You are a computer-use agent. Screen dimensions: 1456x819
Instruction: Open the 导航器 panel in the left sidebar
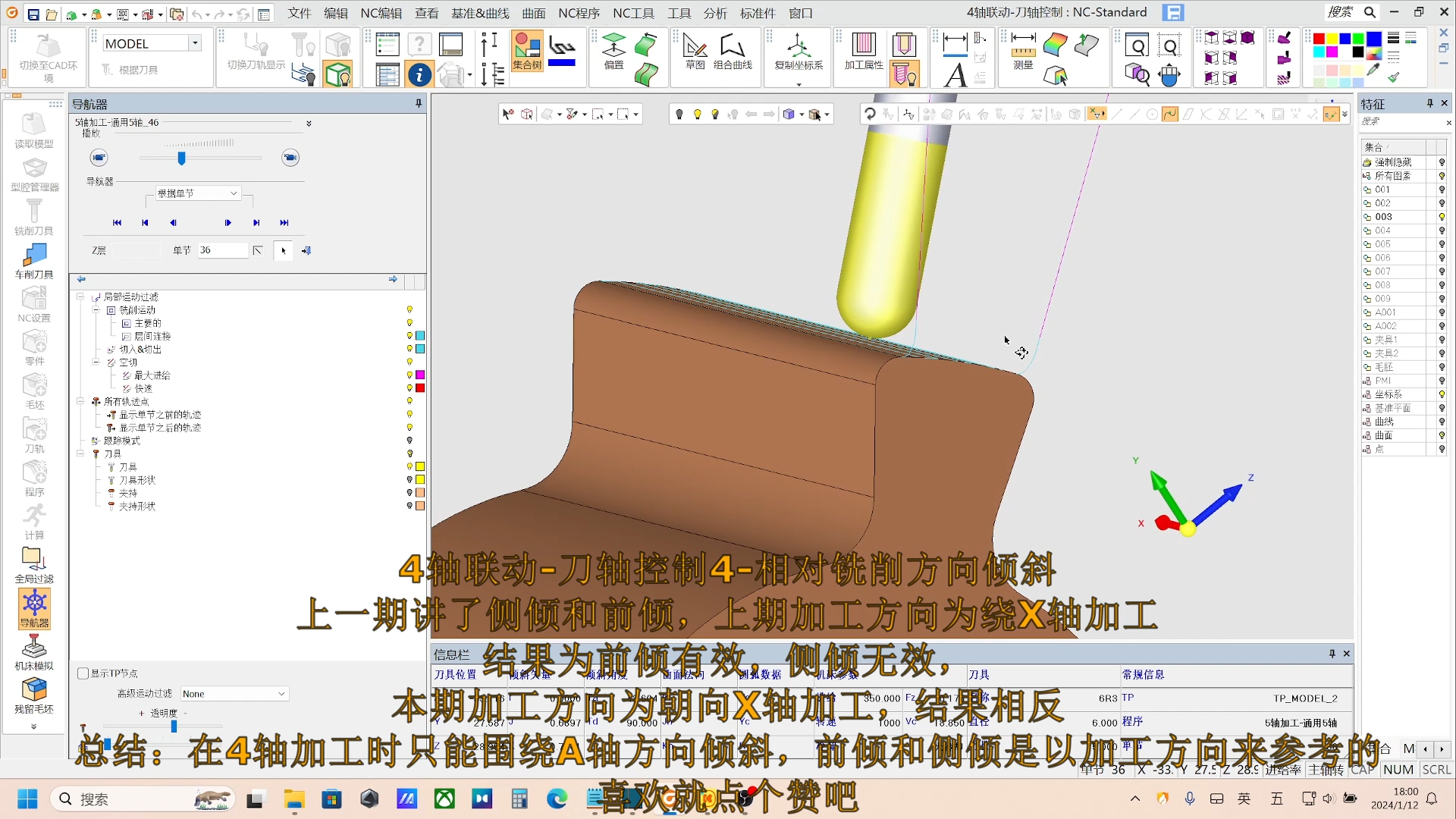pyautogui.click(x=34, y=608)
